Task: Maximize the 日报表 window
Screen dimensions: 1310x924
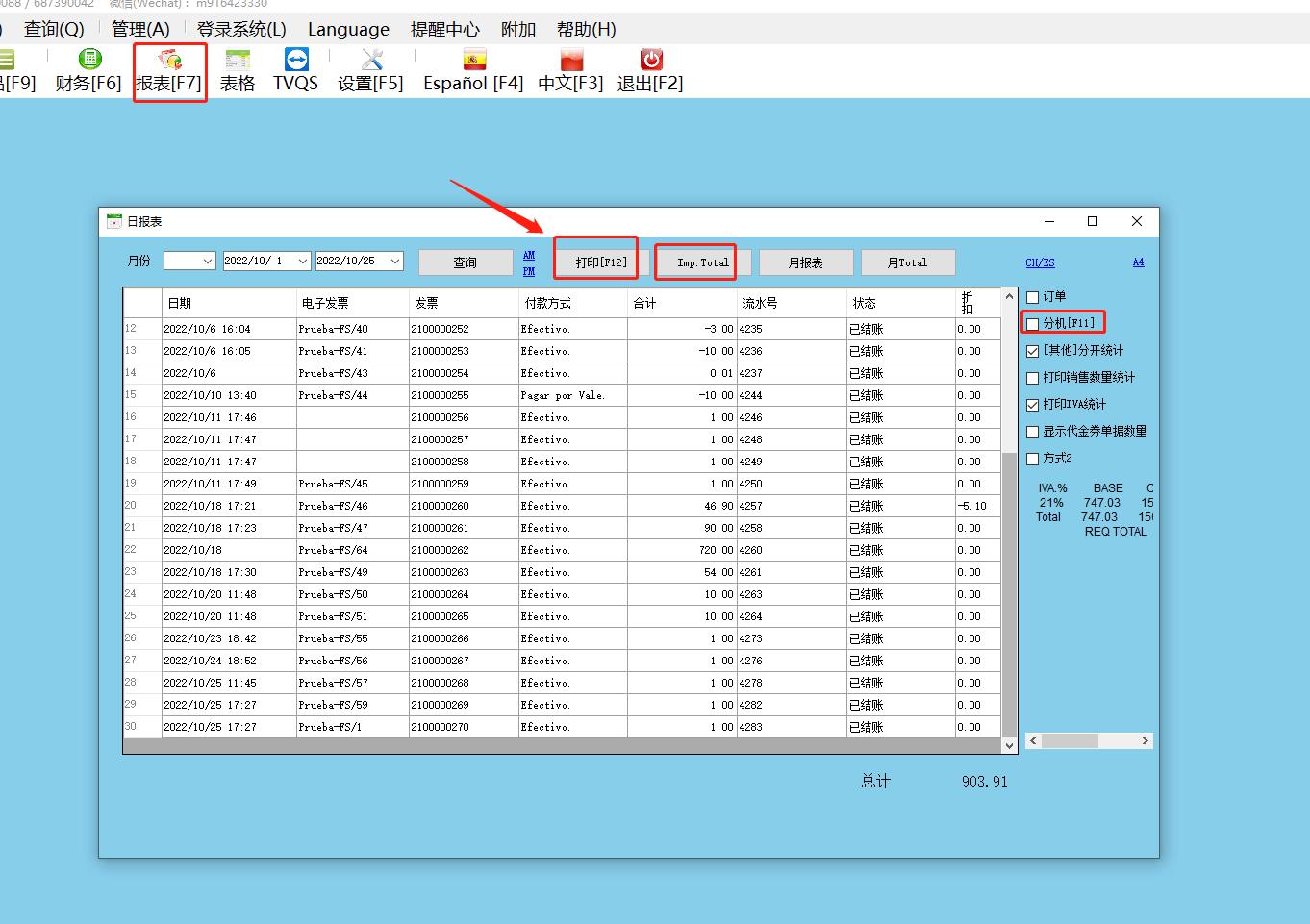Action: point(1093,221)
